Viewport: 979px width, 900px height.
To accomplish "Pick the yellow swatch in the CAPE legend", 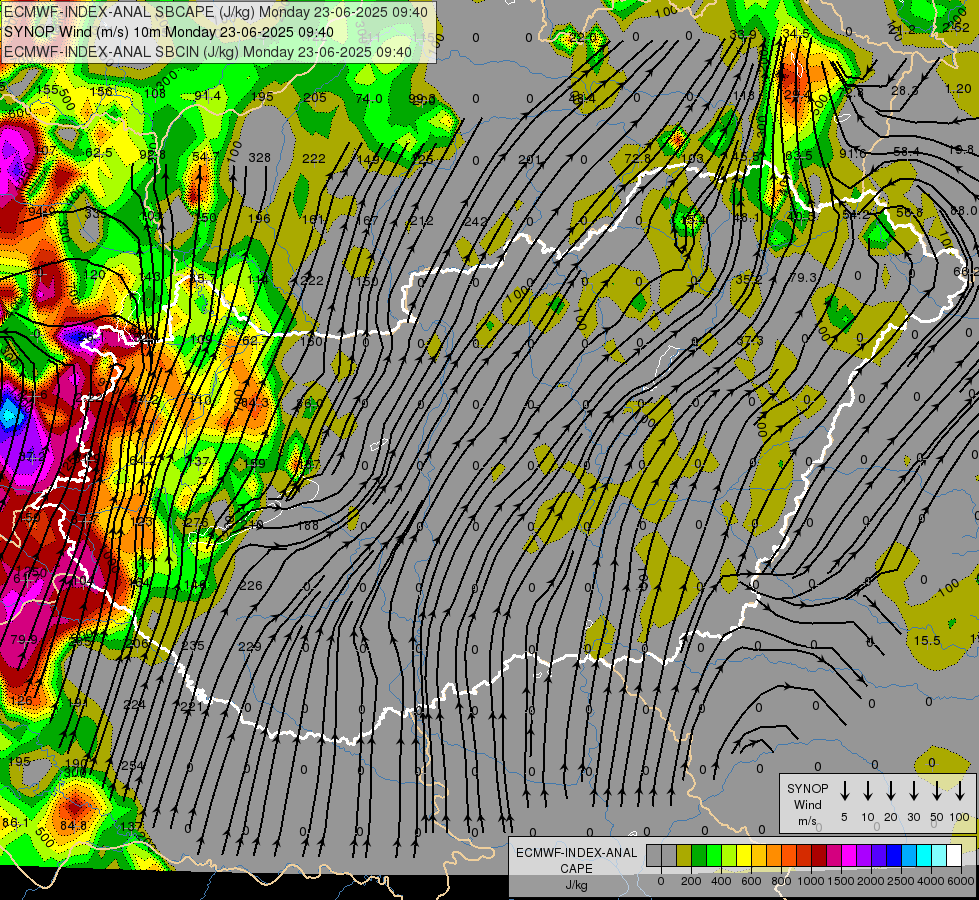I will coord(744,856).
